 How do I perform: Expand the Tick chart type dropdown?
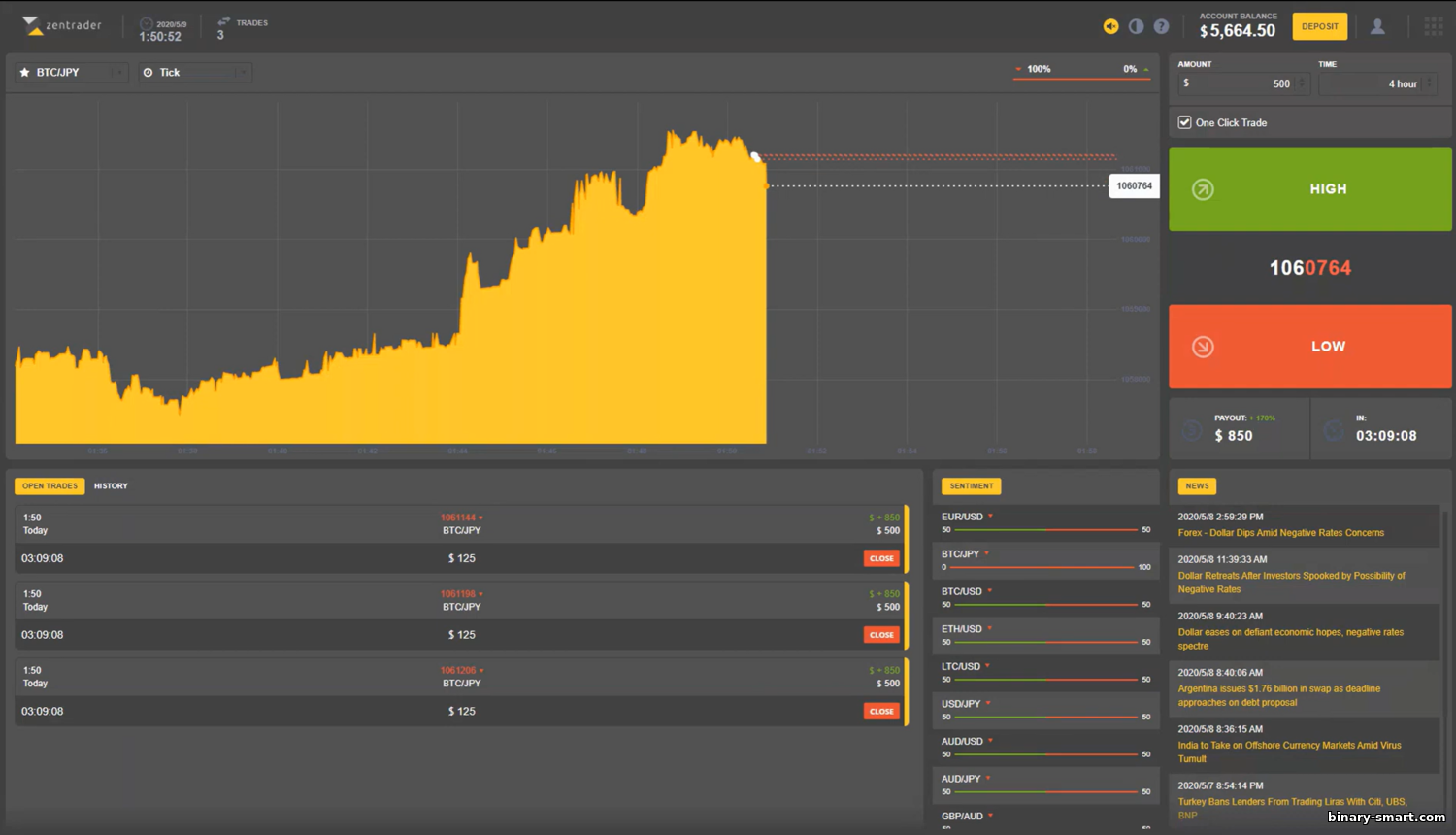[x=194, y=73]
